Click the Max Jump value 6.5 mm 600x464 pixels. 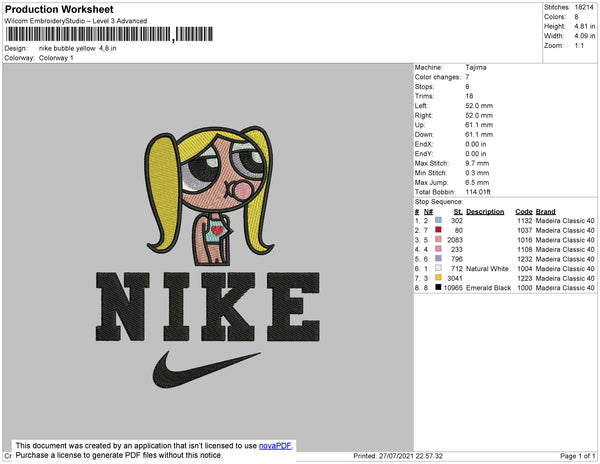tap(477, 182)
